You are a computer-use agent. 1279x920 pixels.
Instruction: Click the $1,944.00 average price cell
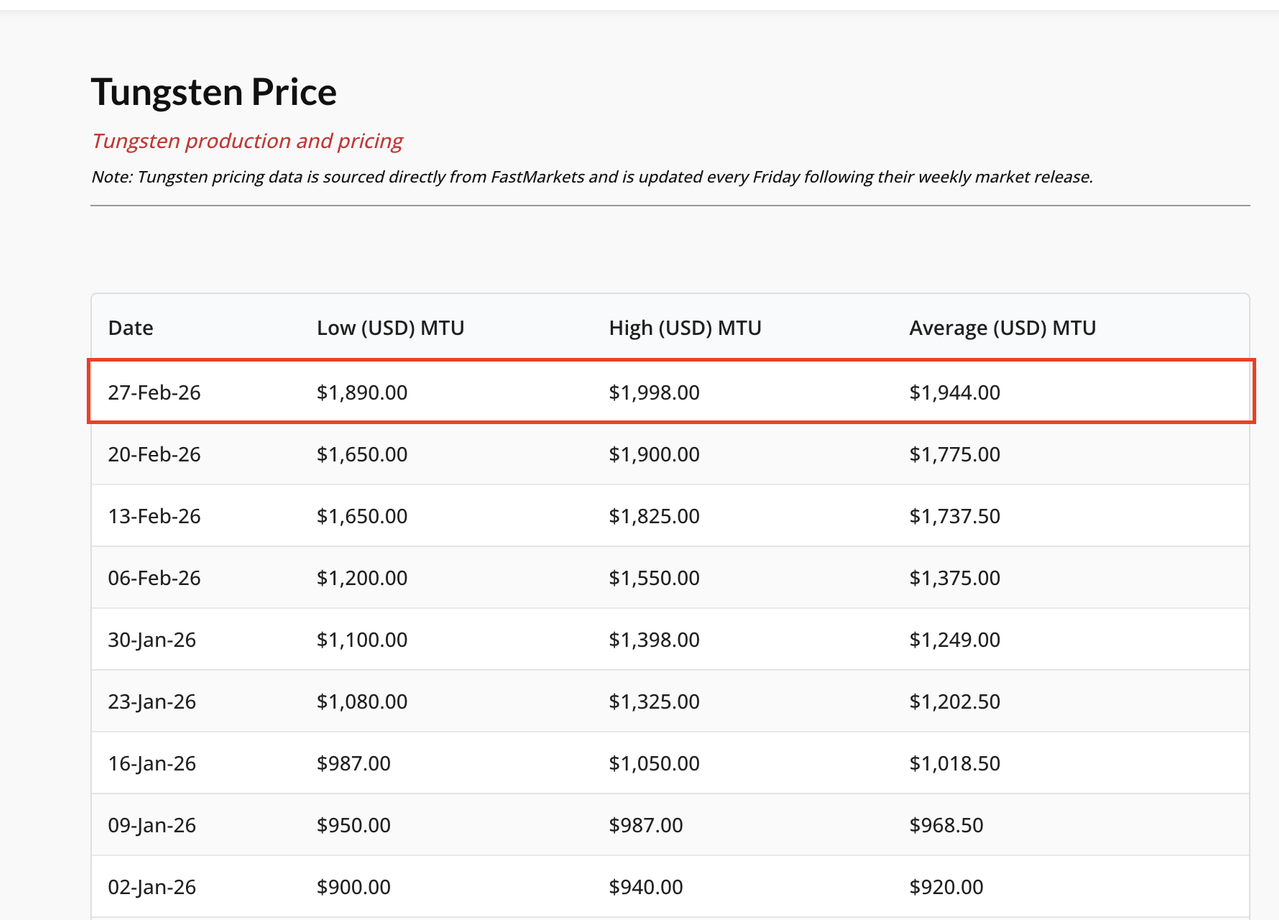pos(954,393)
